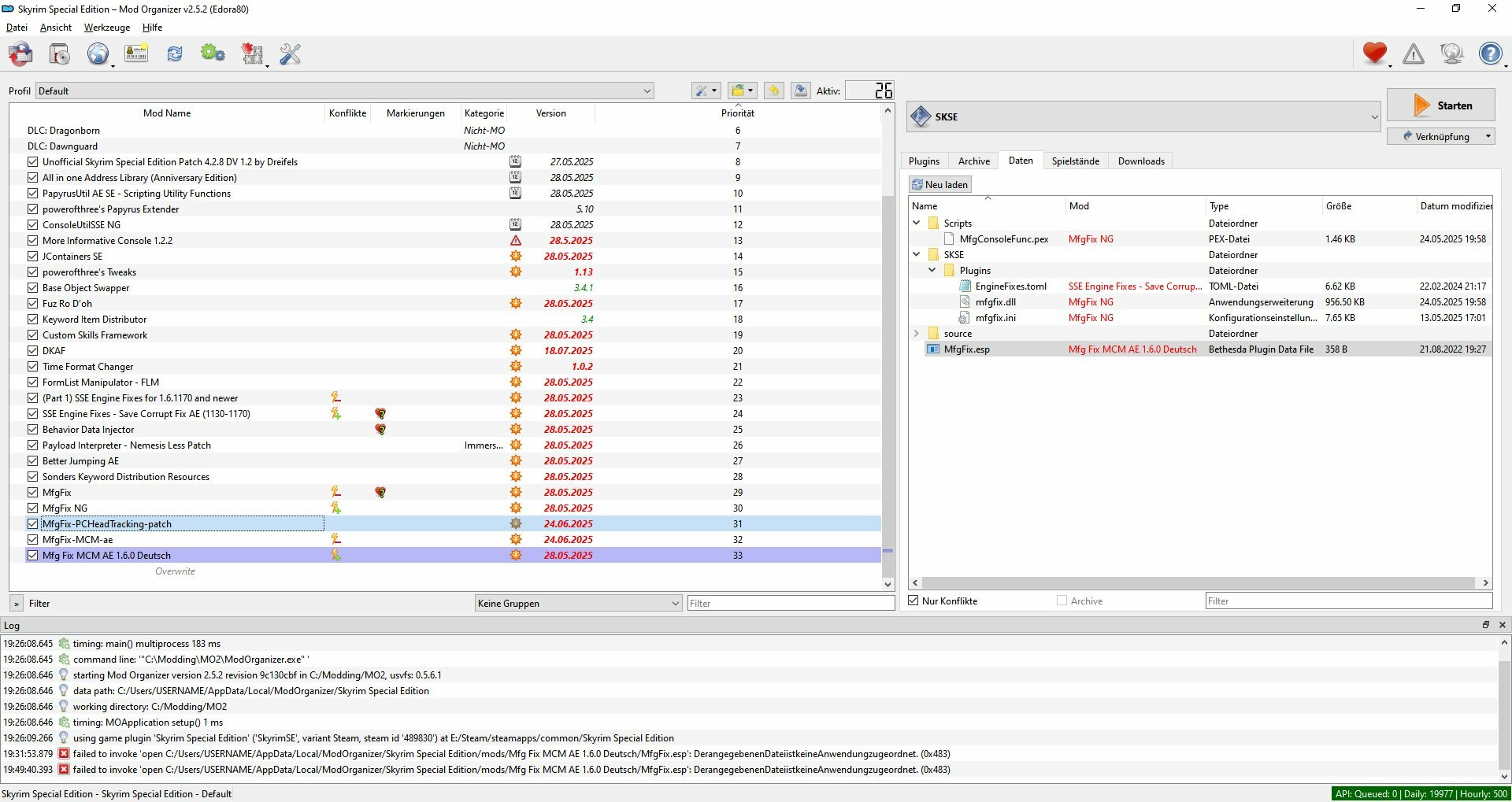Disable the JContainers SE mod checkbox
Image resolution: width=1512 pixels, height=802 pixels.
click(32, 257)
